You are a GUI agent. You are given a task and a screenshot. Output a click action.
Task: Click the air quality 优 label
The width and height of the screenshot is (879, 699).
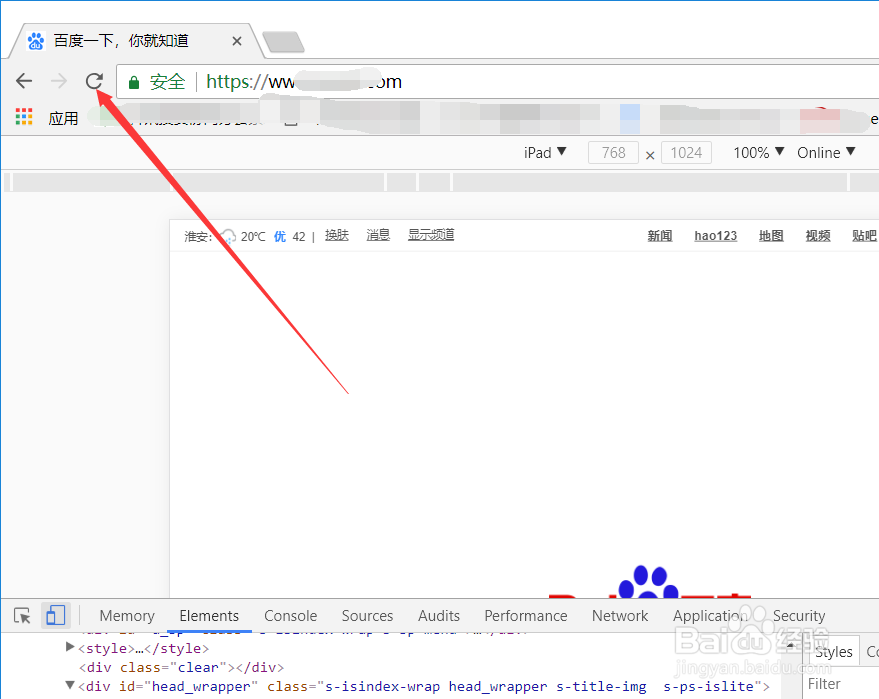[x=280, y=237]
